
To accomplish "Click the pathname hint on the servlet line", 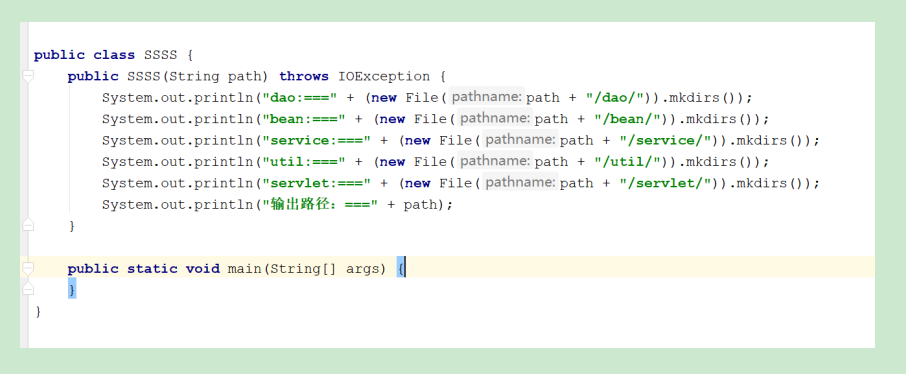I will pyautogui.click(x=521, y=182).
